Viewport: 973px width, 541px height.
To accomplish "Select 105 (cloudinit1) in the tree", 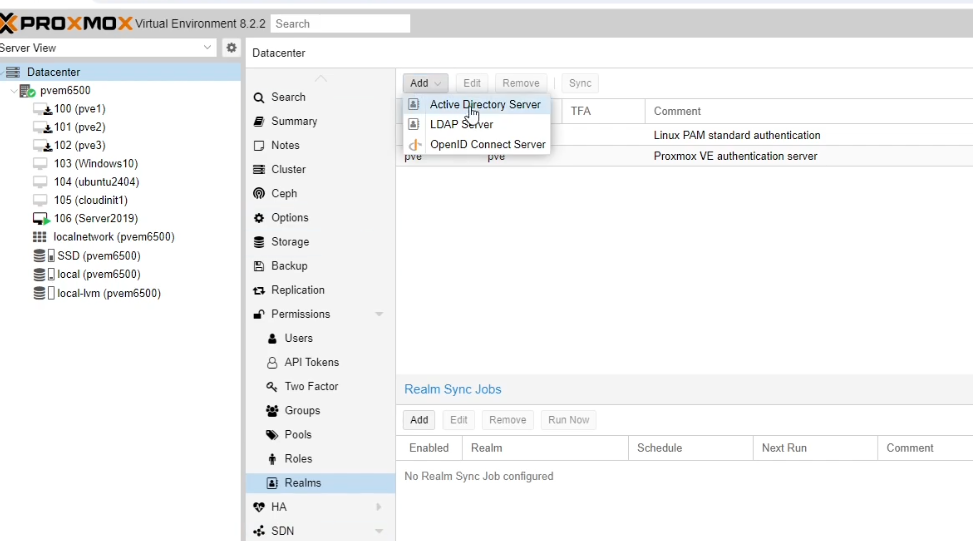I will coord(91,200).
